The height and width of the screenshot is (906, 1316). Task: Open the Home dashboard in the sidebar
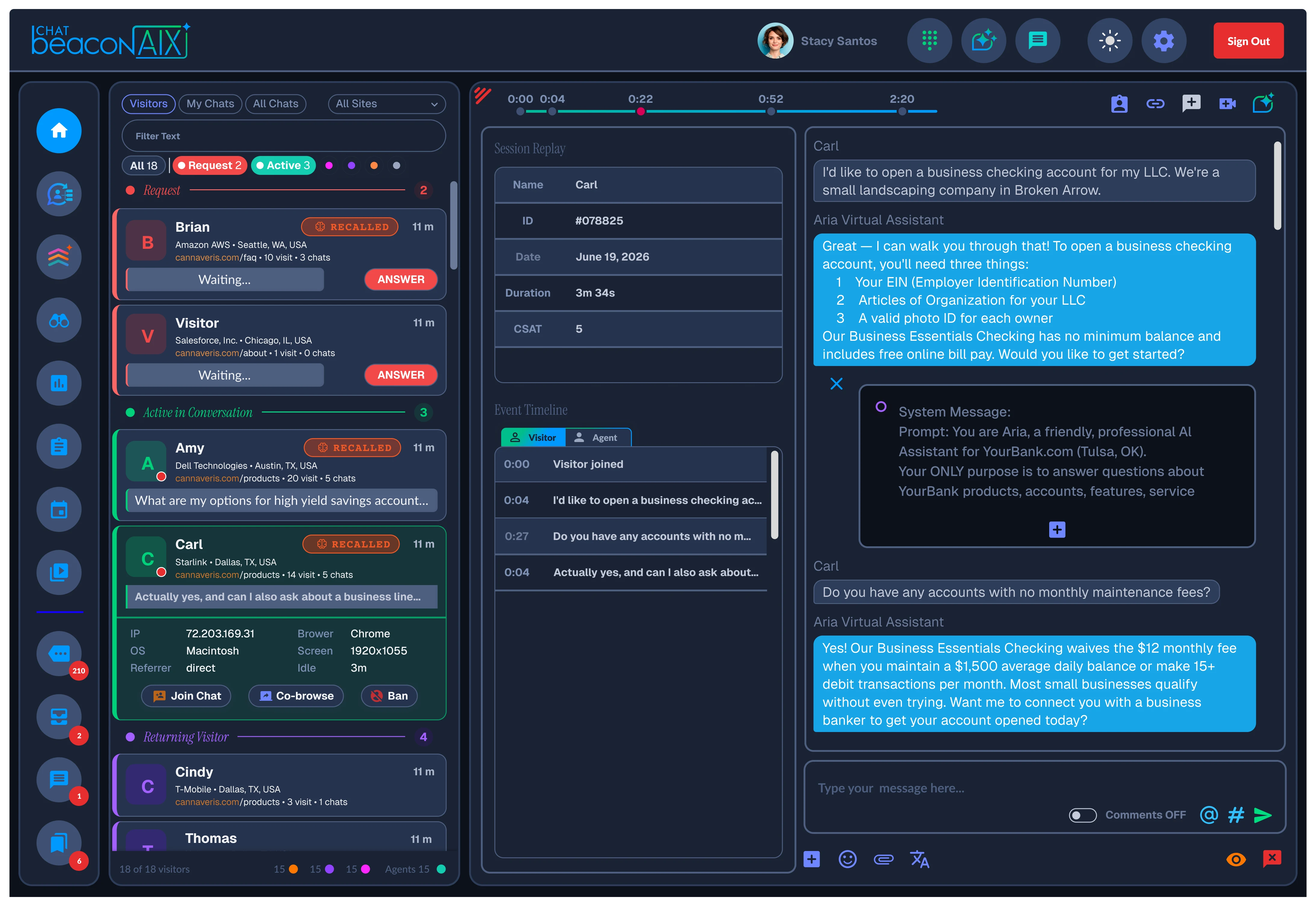coord(59,131)
